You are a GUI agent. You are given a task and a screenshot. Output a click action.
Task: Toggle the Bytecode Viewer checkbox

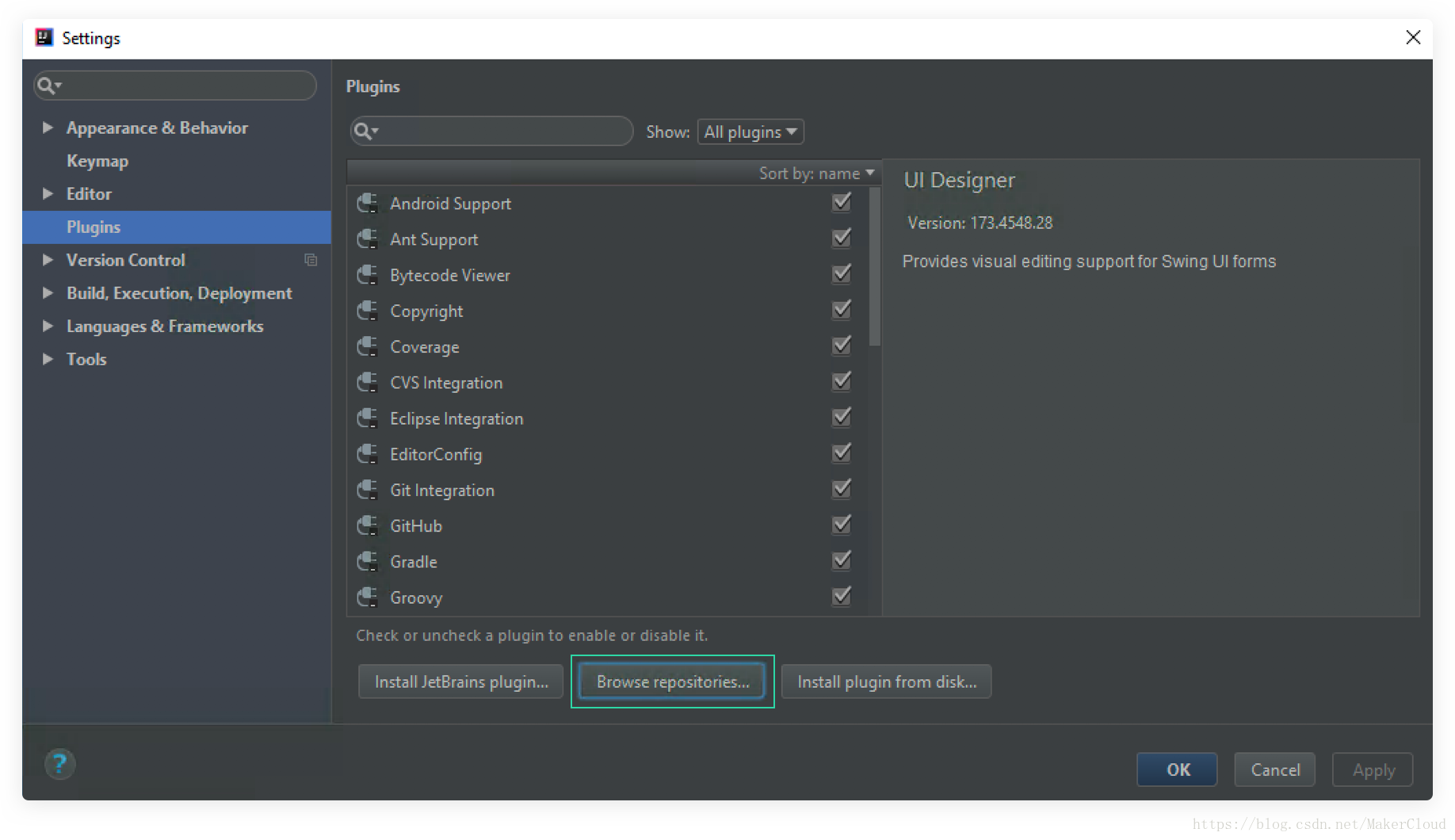pyautogui.click(x=842, y=274)
